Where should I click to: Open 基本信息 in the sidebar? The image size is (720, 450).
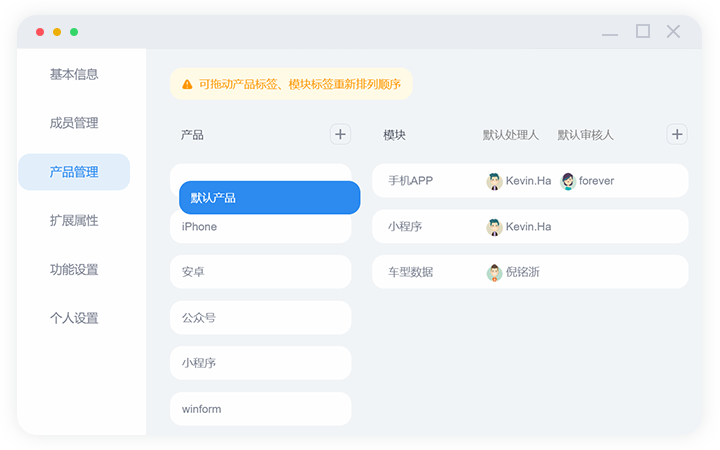click(x=74, y=74)
